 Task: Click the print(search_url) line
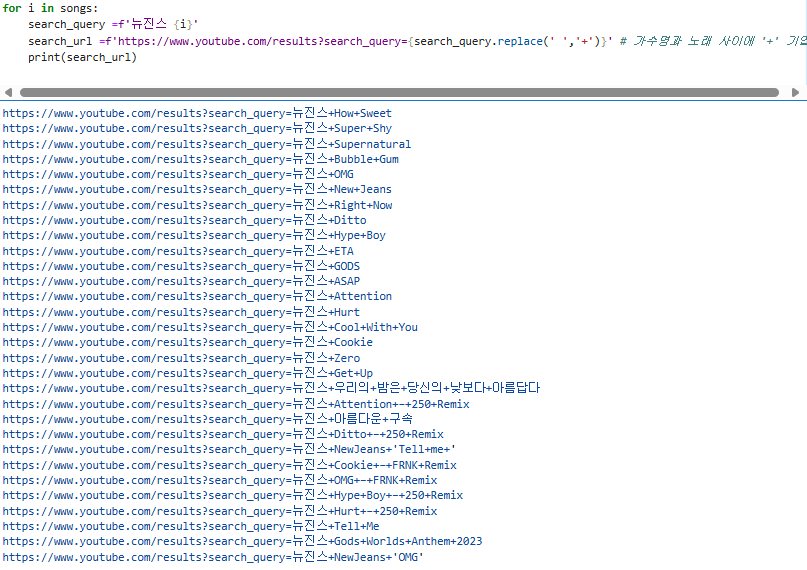tap(82, 57)
